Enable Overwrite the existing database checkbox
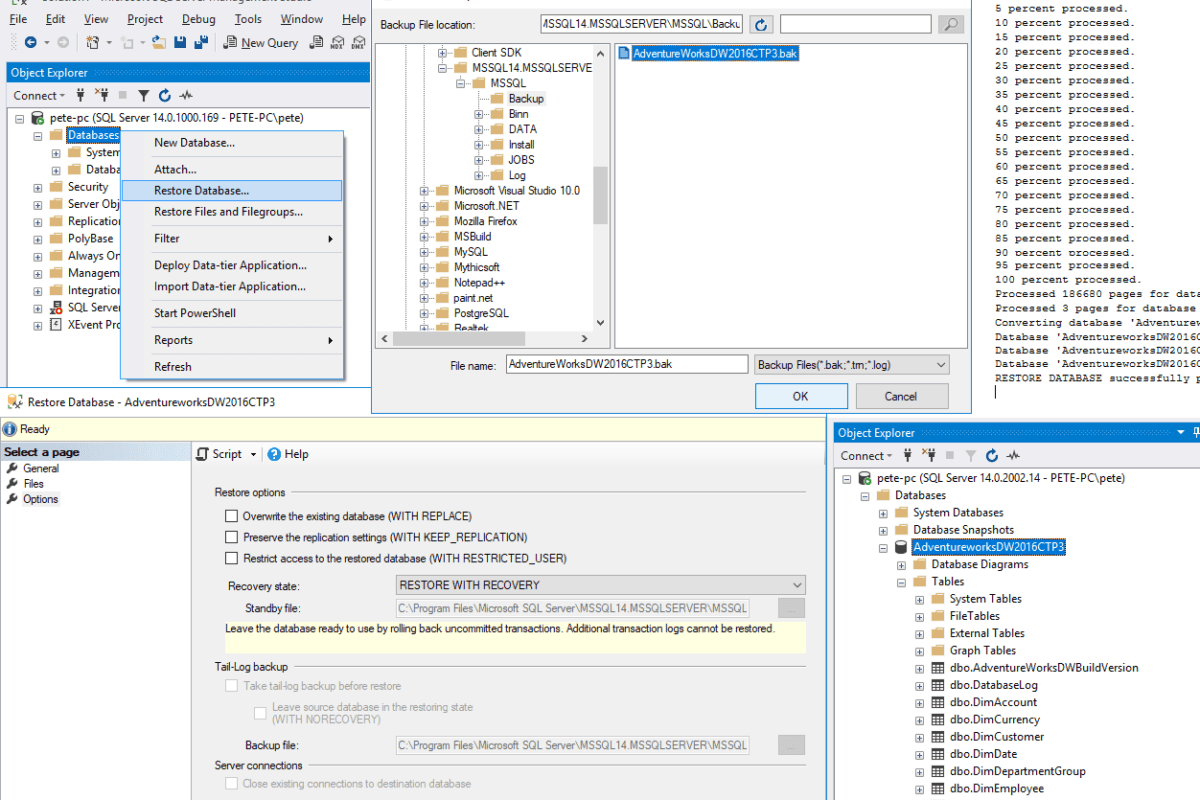The image size is (1200, 800). pos(232,516)
